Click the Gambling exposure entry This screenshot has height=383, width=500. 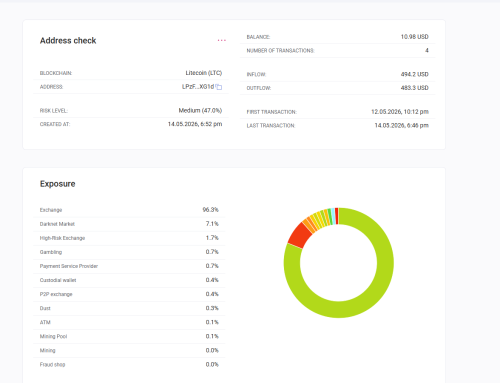129,252
